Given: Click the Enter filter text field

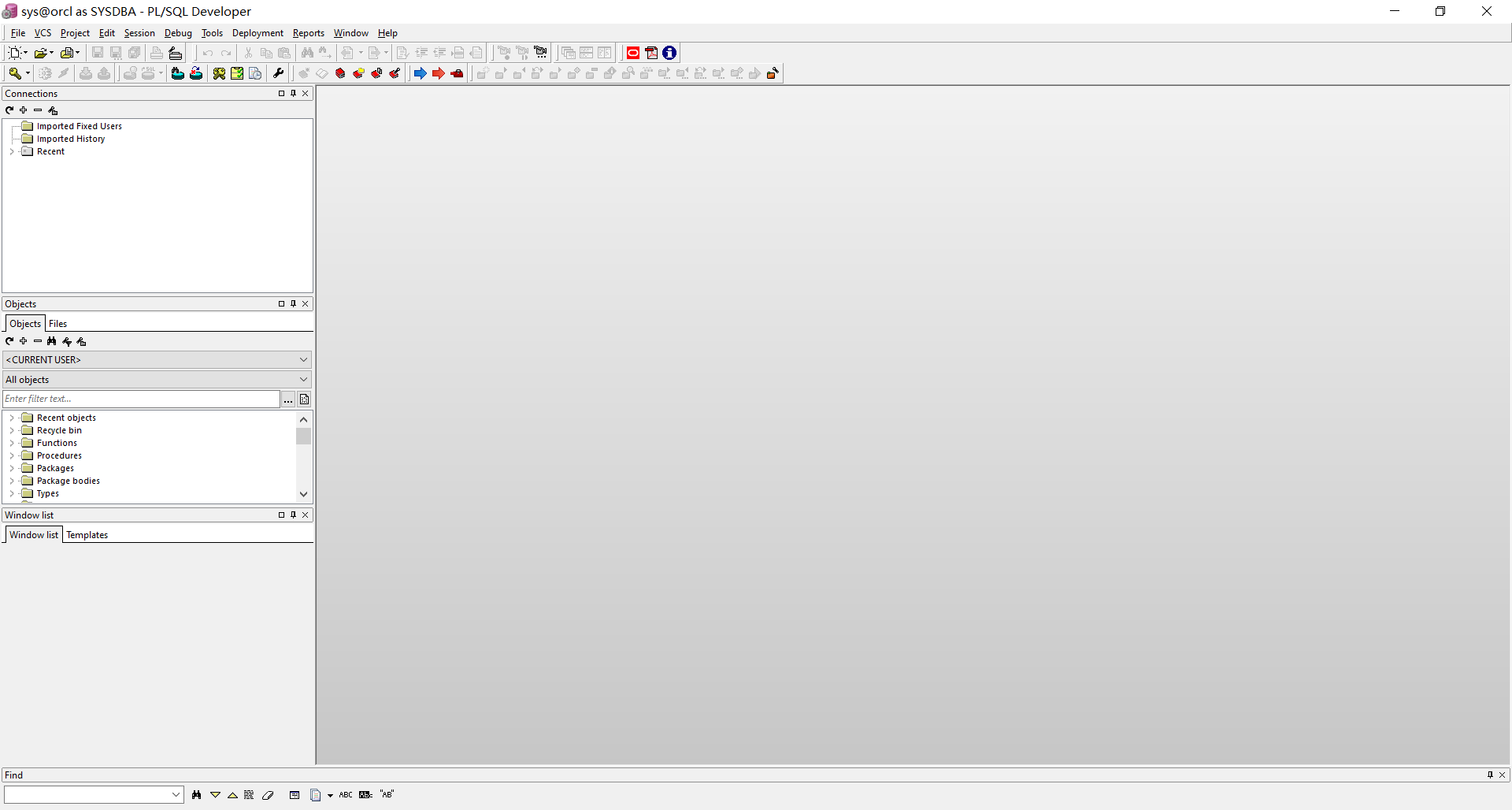Looking at the screenshot, I should point(142,399).
